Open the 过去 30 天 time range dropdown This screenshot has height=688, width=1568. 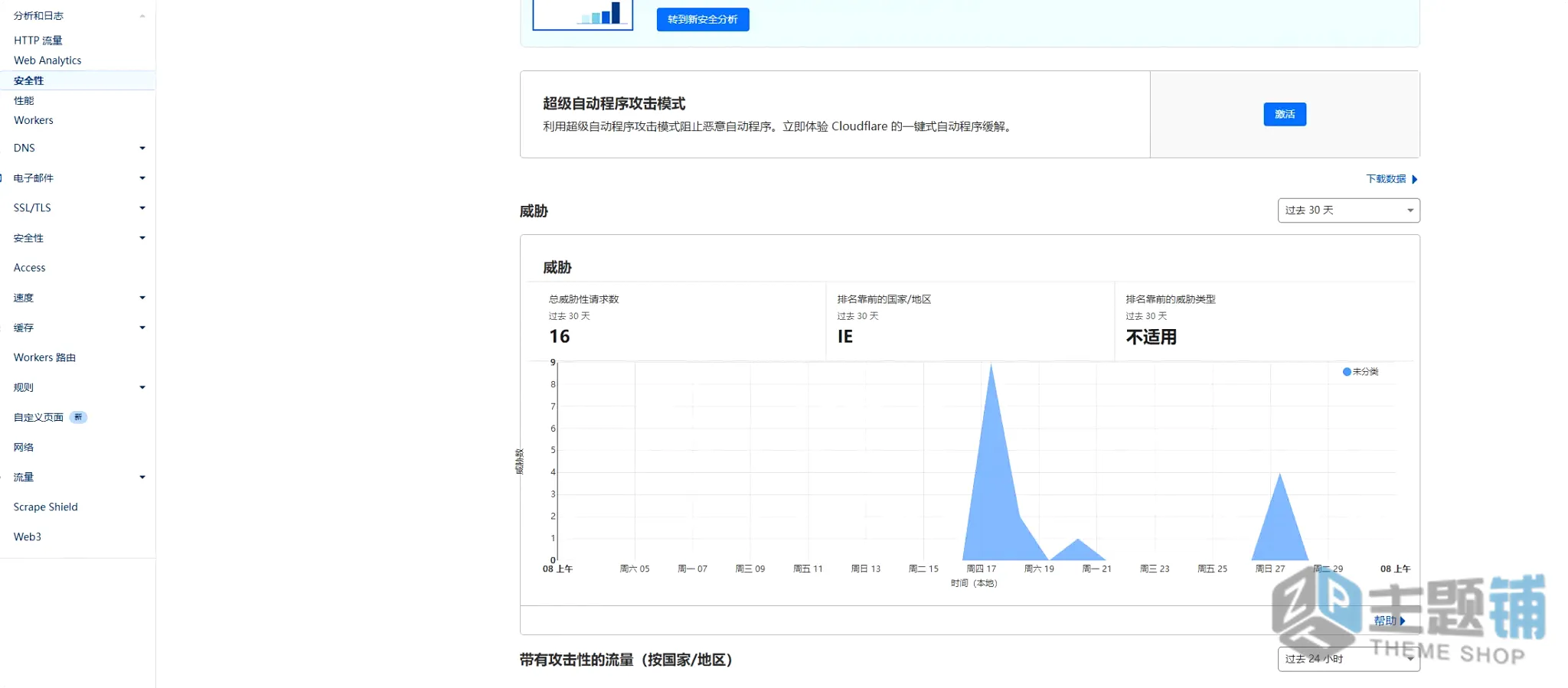tap(1349, 210)
